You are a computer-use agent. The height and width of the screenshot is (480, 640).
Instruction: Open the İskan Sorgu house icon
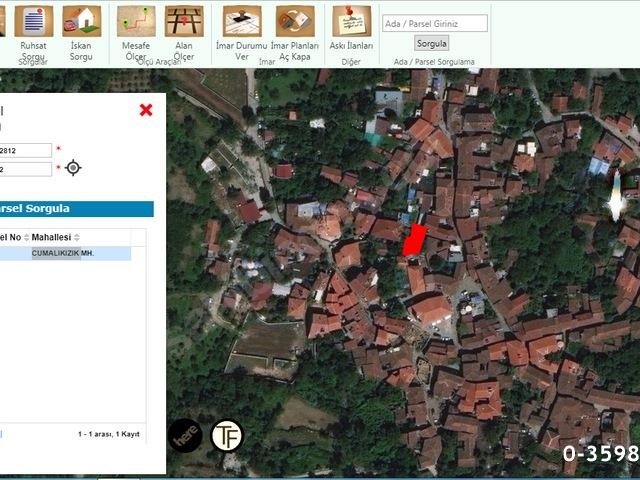[x=81, y=21]
